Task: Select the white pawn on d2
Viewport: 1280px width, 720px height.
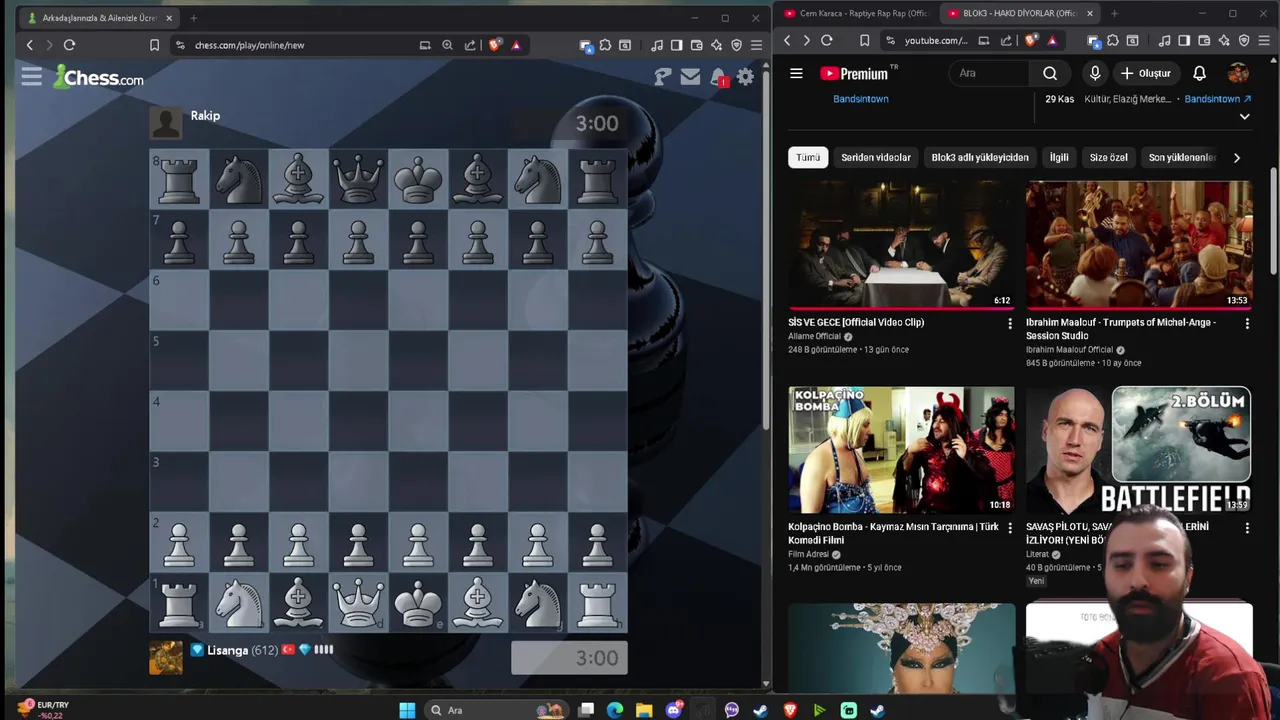Action: click(x=358, y=543)
